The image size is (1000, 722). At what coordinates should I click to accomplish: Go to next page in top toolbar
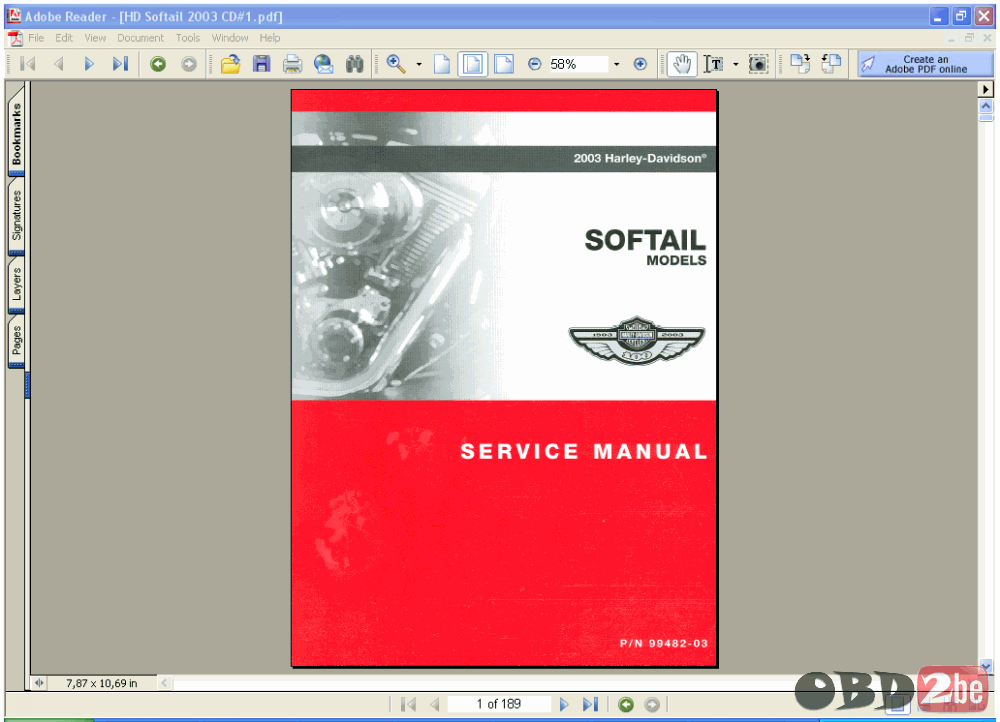89,64
